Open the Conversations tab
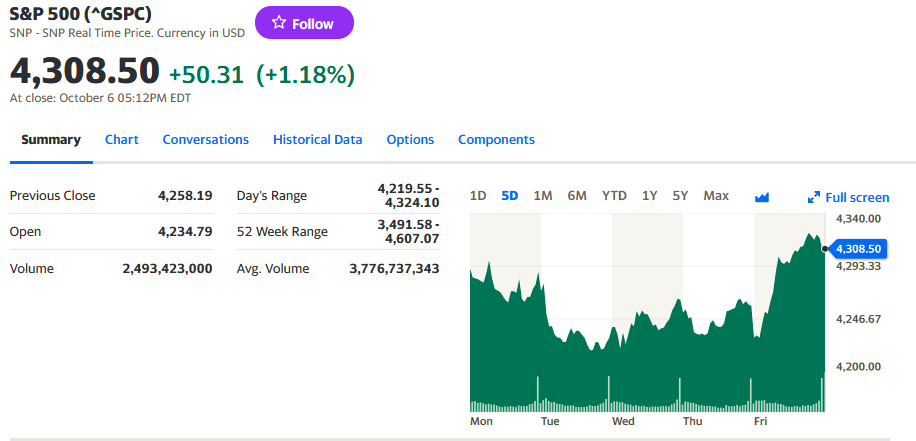The image size is (916, 441). (x=206, y=140)
